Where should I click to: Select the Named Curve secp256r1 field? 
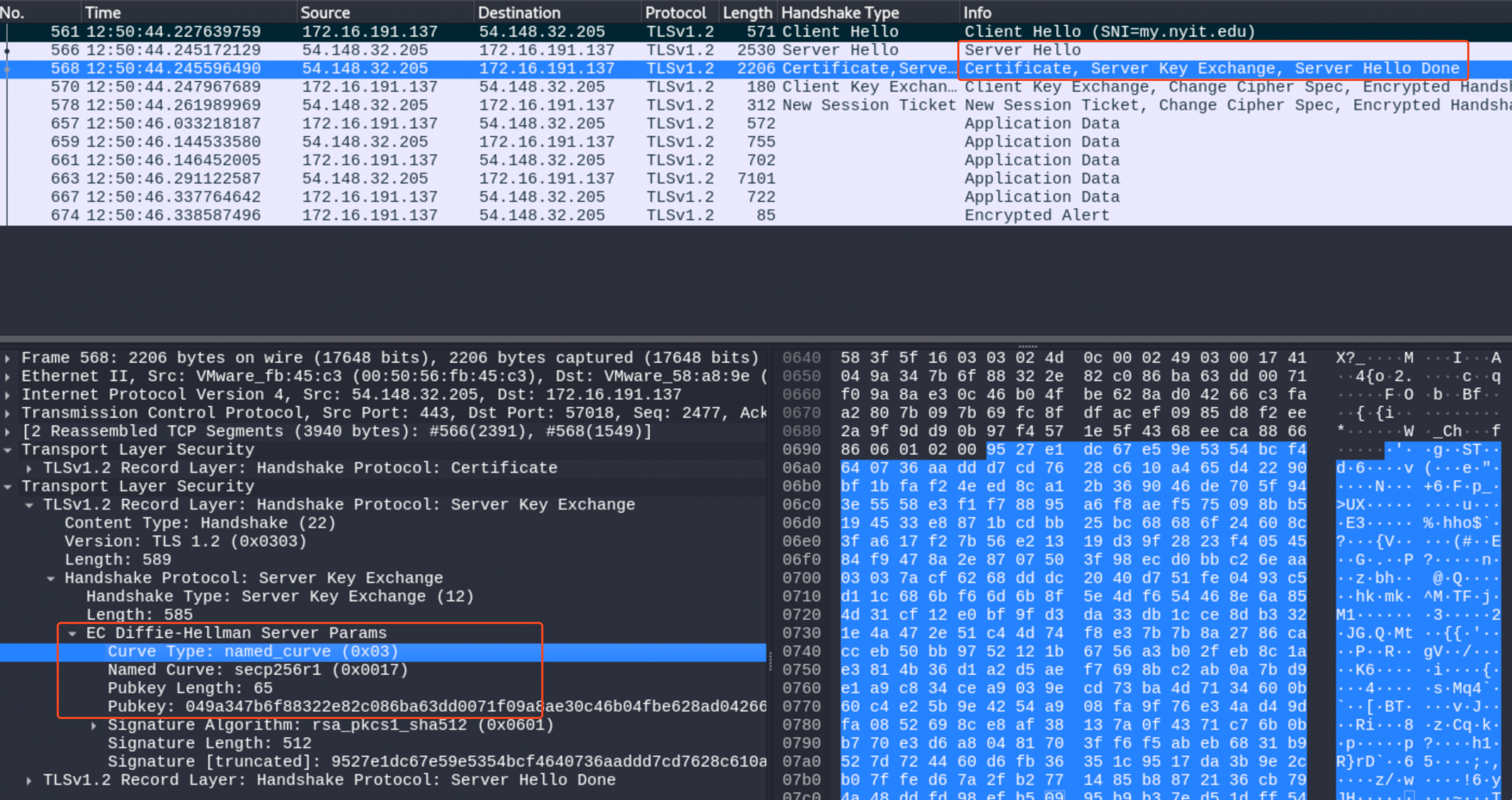[258, 670]
